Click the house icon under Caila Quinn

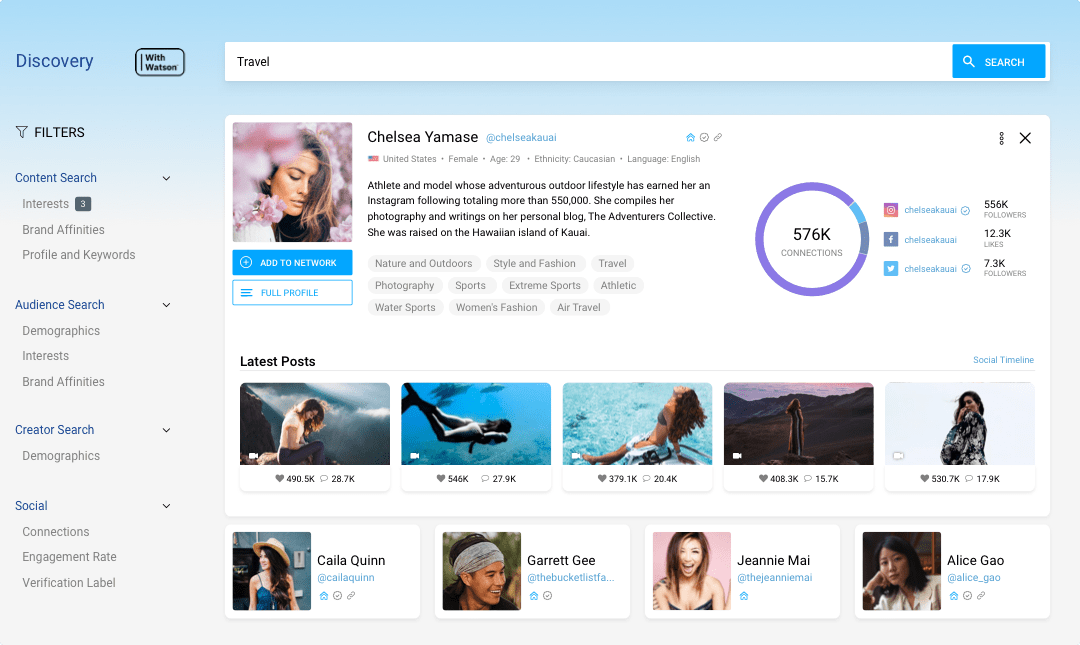324,595
